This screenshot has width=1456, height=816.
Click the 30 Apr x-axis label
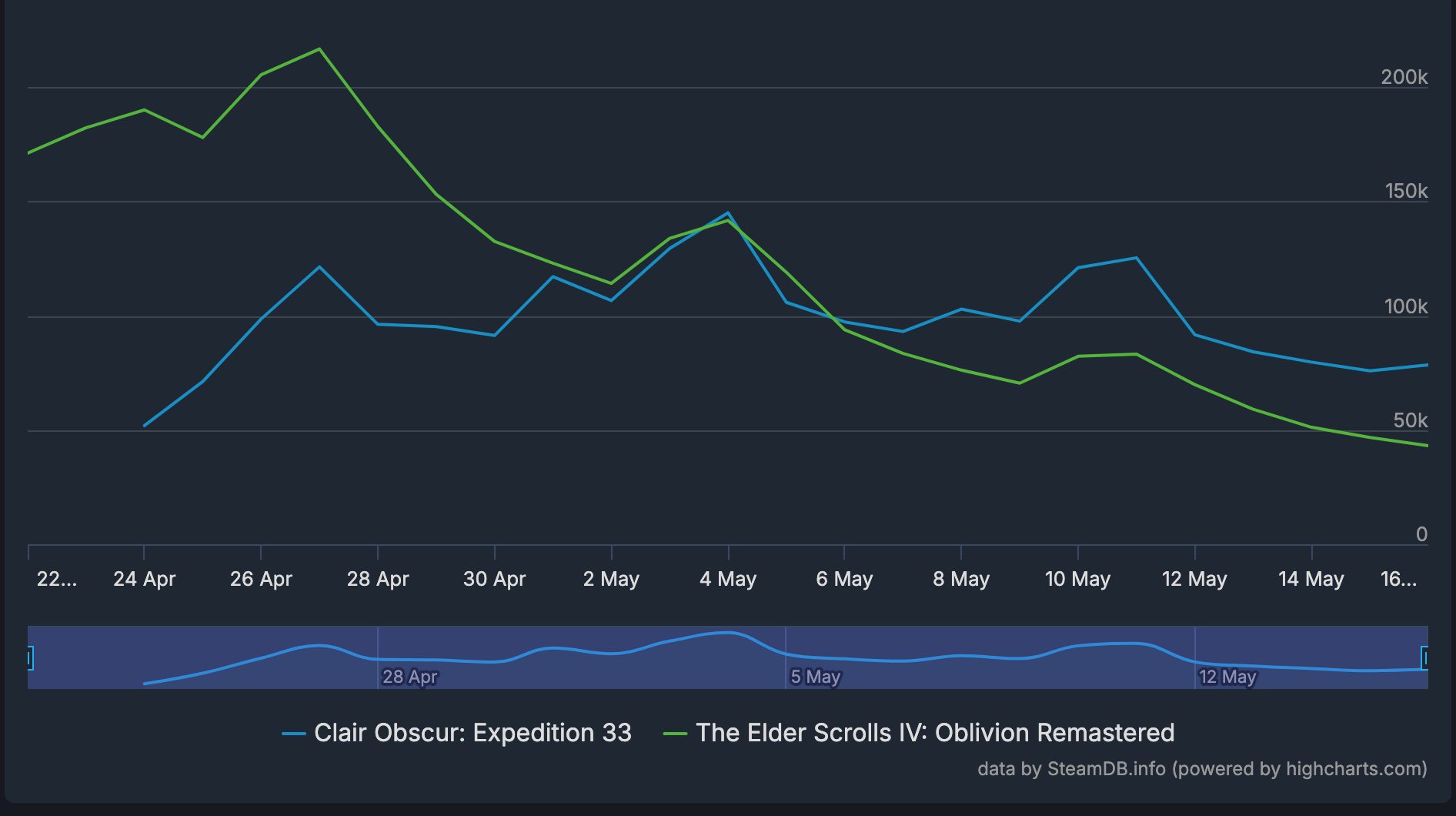coord(494,579)
